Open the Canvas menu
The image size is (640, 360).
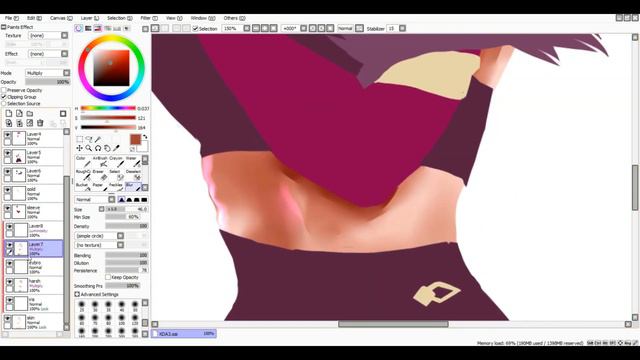pyautogui.click(x=61, y=18)
